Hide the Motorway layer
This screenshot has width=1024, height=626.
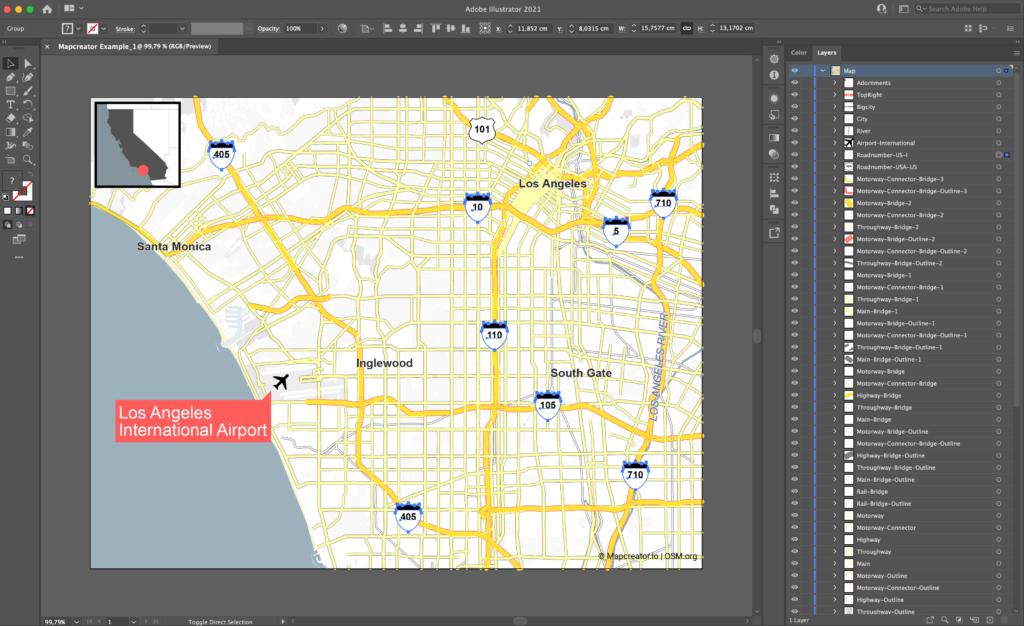point(795,516)
